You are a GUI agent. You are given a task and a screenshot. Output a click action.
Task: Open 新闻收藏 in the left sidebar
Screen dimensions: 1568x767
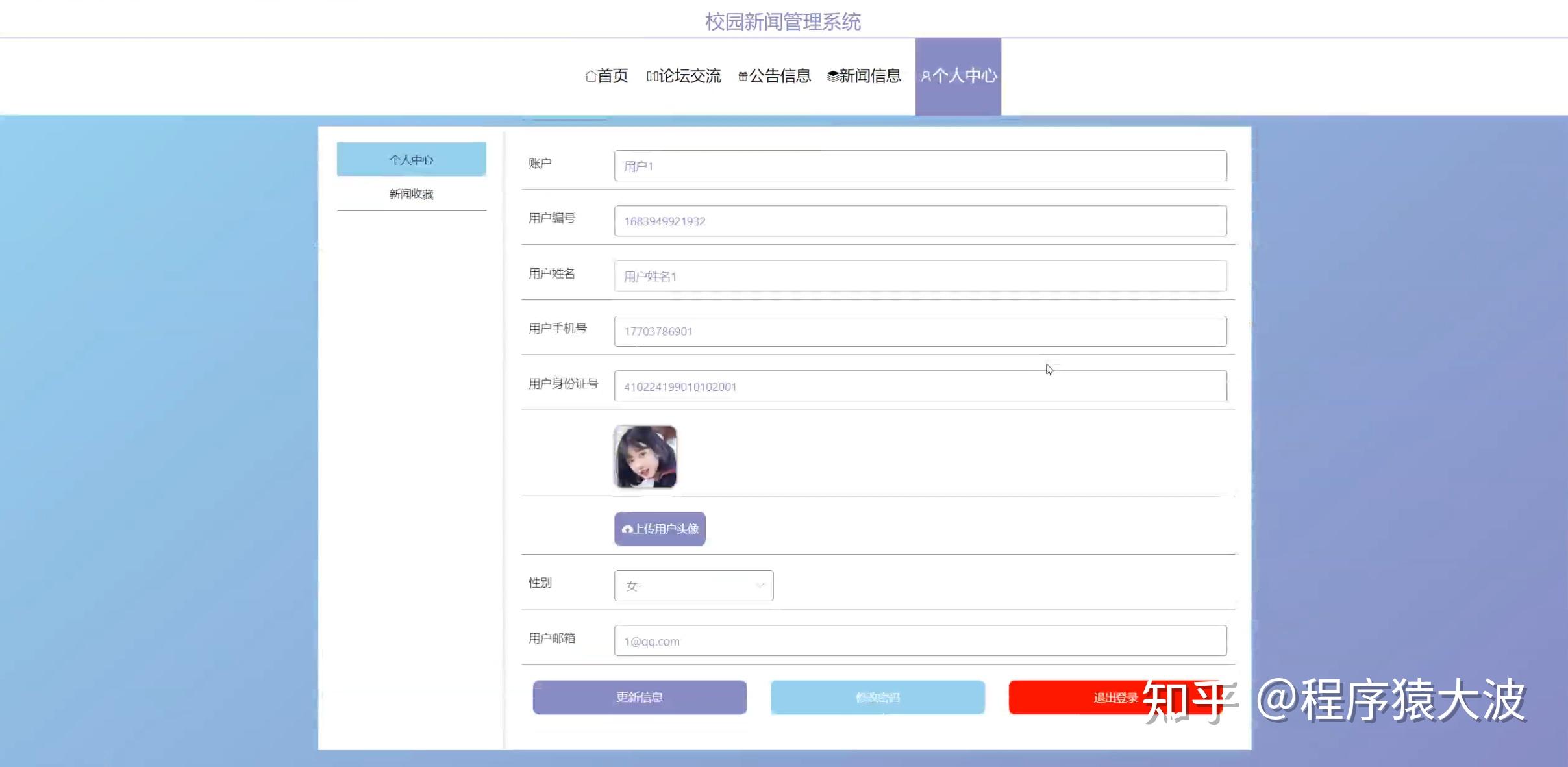click(x=411, y=194)
